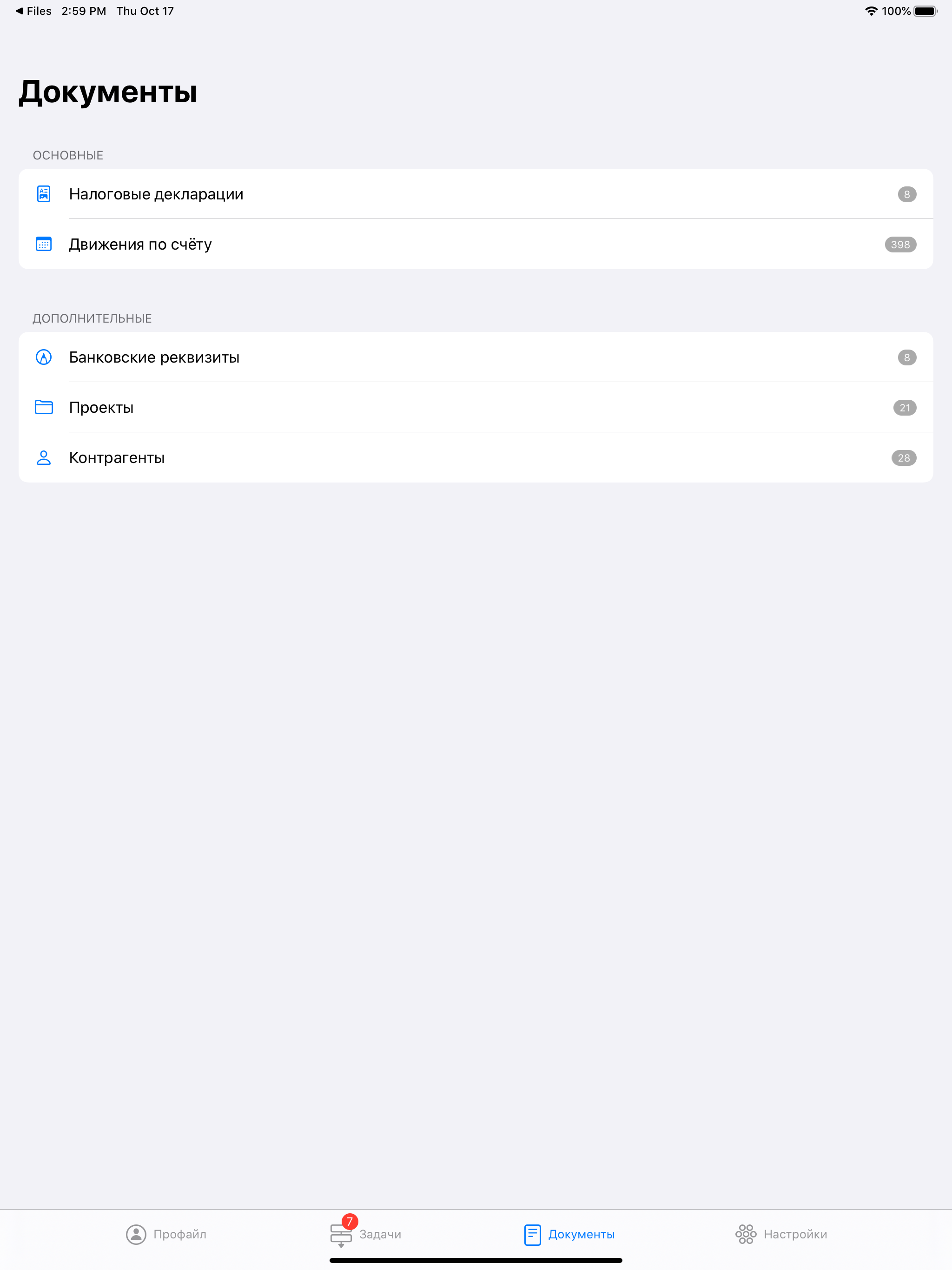
Task: Click the ID-card icon beside Налоговые декларации
Action: [x=44, y=194]
